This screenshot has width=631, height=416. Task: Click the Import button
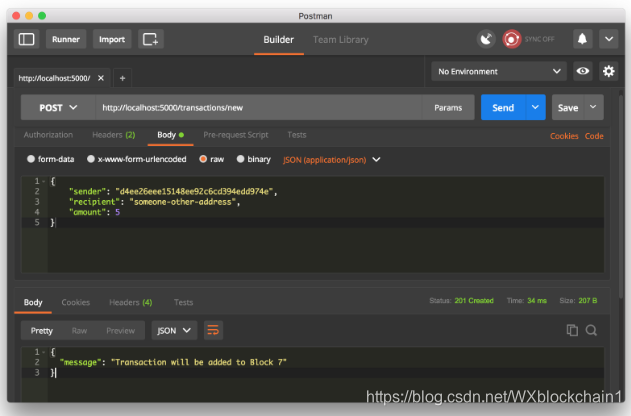pos(112,39)
